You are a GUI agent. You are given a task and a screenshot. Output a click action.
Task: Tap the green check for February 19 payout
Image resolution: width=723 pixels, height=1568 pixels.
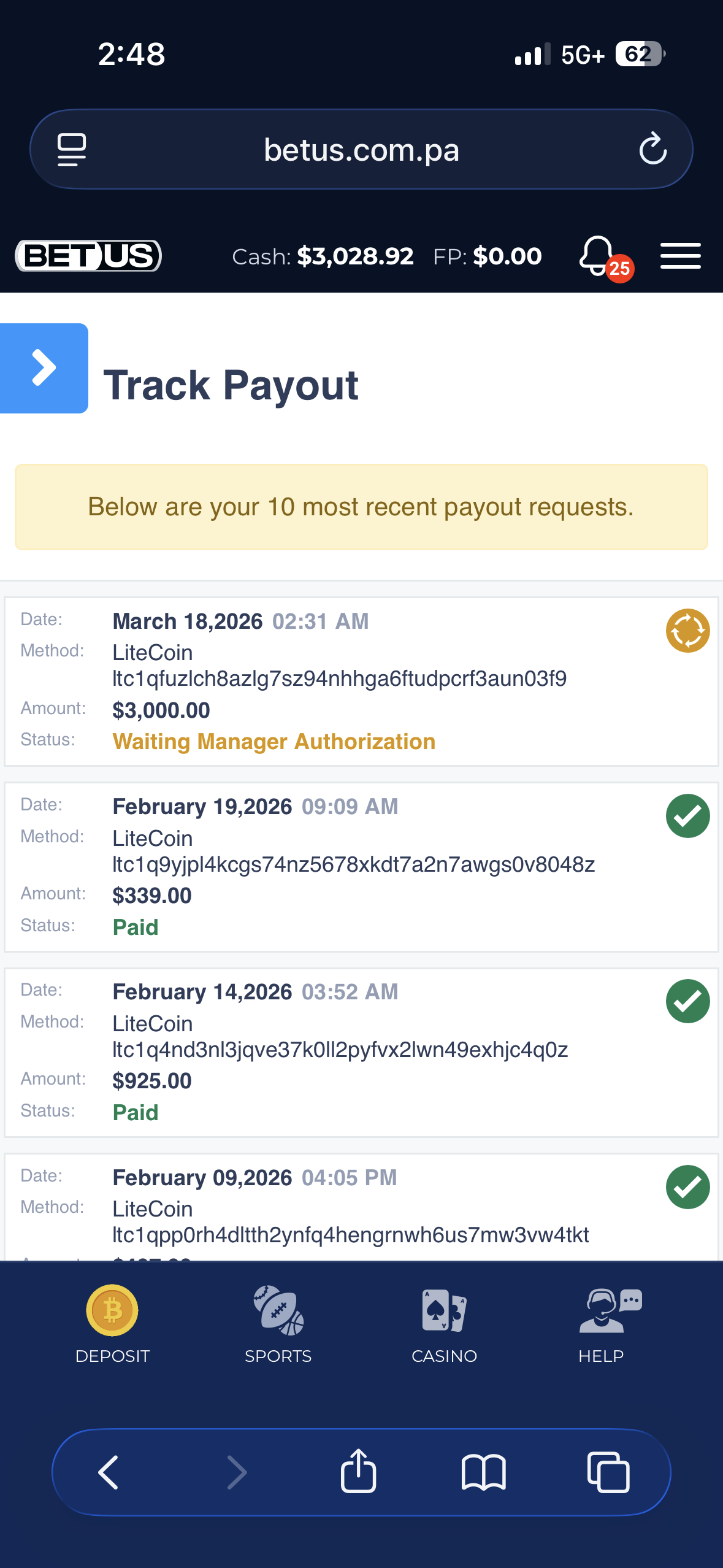(687, 816)
